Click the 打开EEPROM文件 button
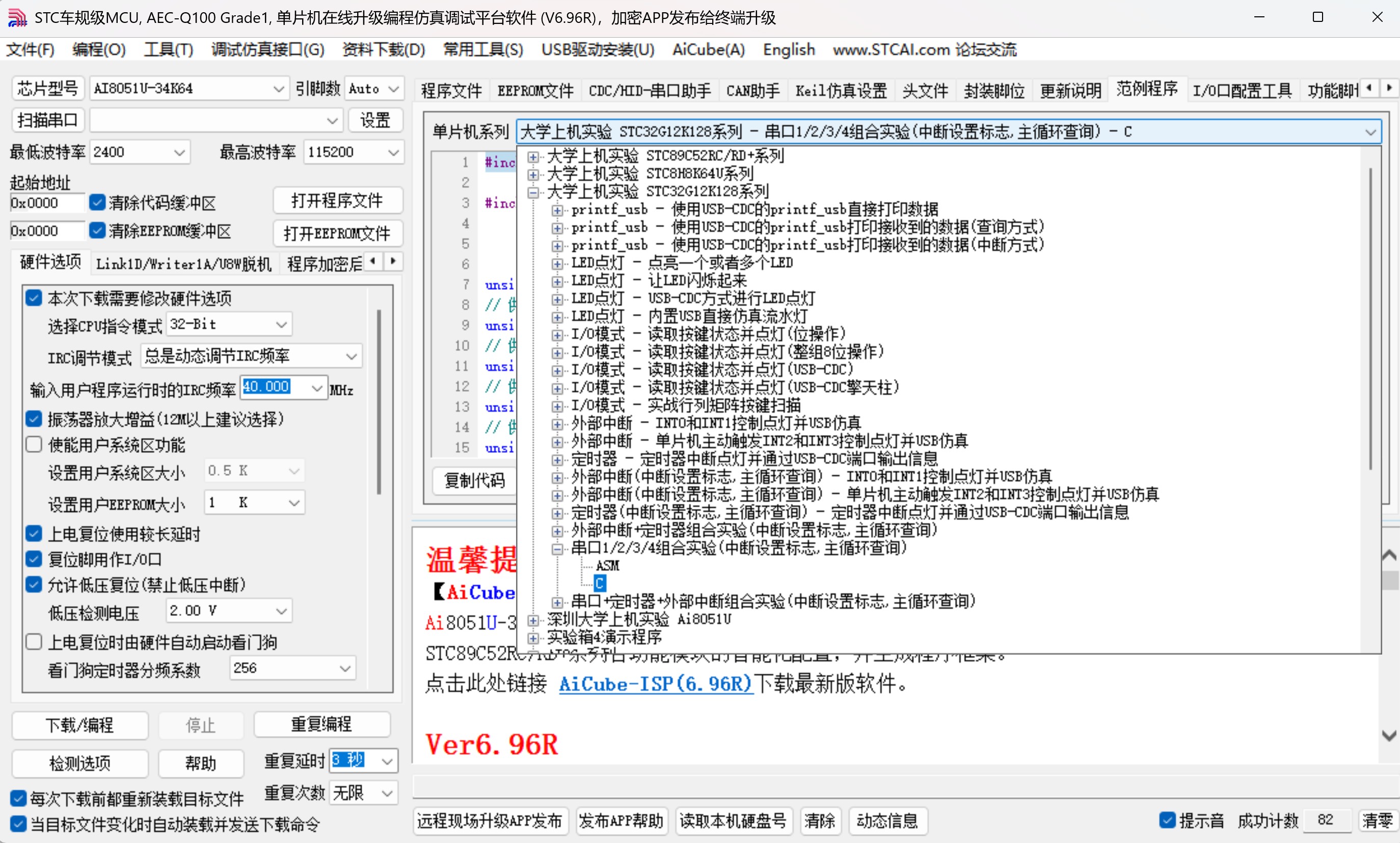 (x=337, y=233)
